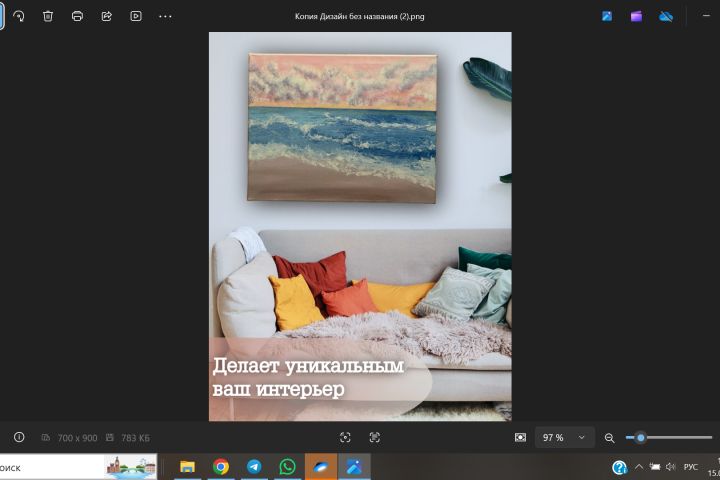Screen dimensions: 720x480
Task: Open the battery status tray icon
Action: (655, 467)
